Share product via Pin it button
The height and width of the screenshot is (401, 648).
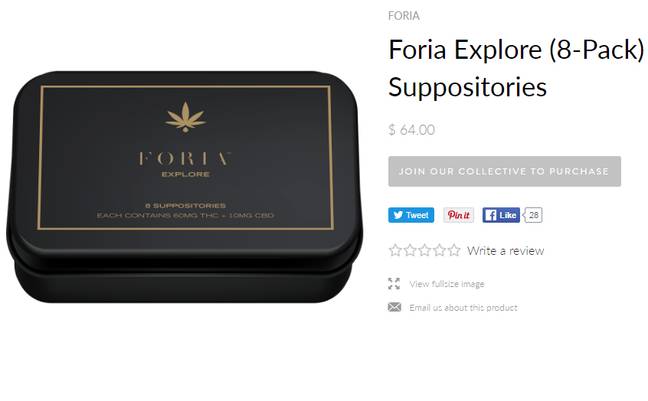pos(458,215)
